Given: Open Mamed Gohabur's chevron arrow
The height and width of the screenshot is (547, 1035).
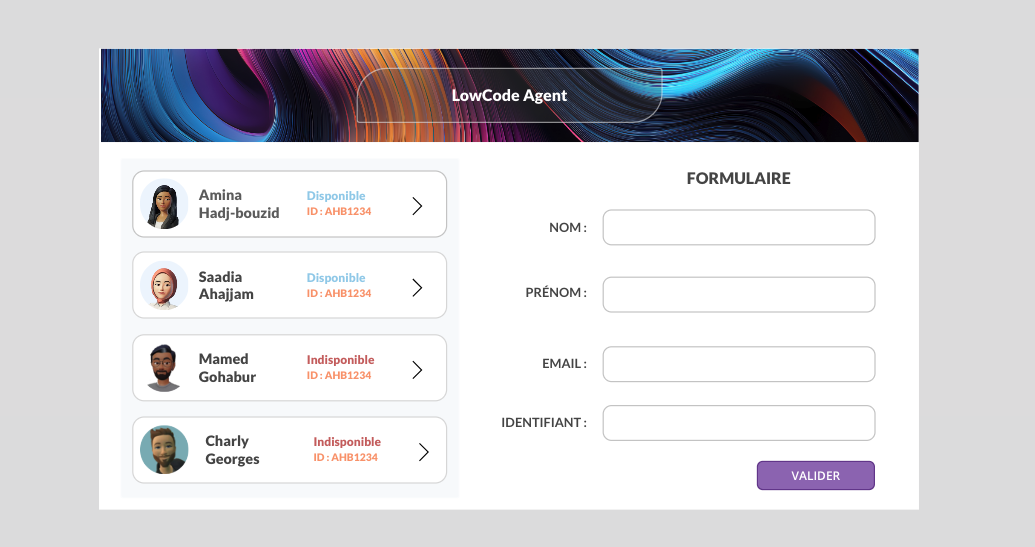Looking at the screenshot, I should click(x=417, y=370).
